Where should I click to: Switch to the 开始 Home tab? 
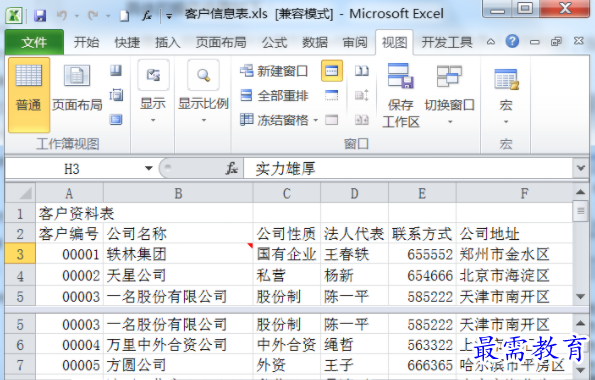pos(86,42)
